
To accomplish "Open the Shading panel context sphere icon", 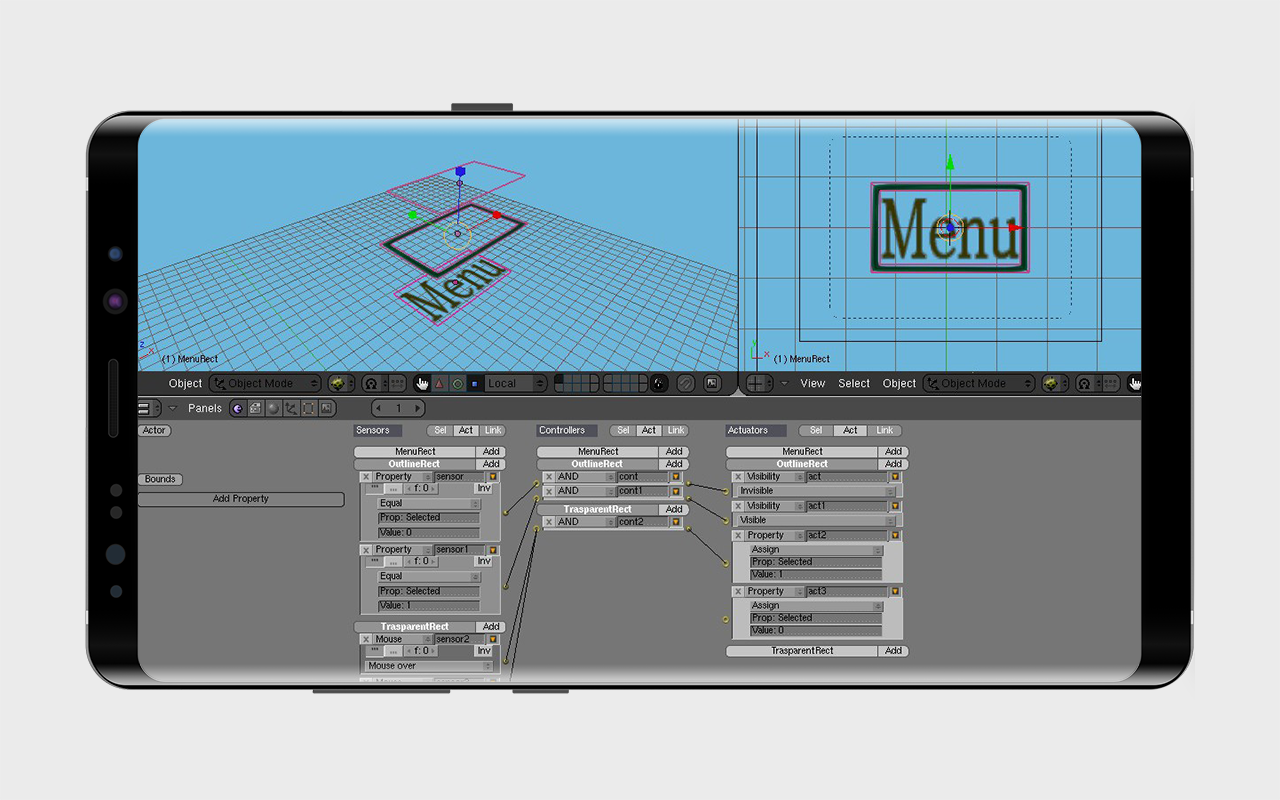I will (273, 408).
